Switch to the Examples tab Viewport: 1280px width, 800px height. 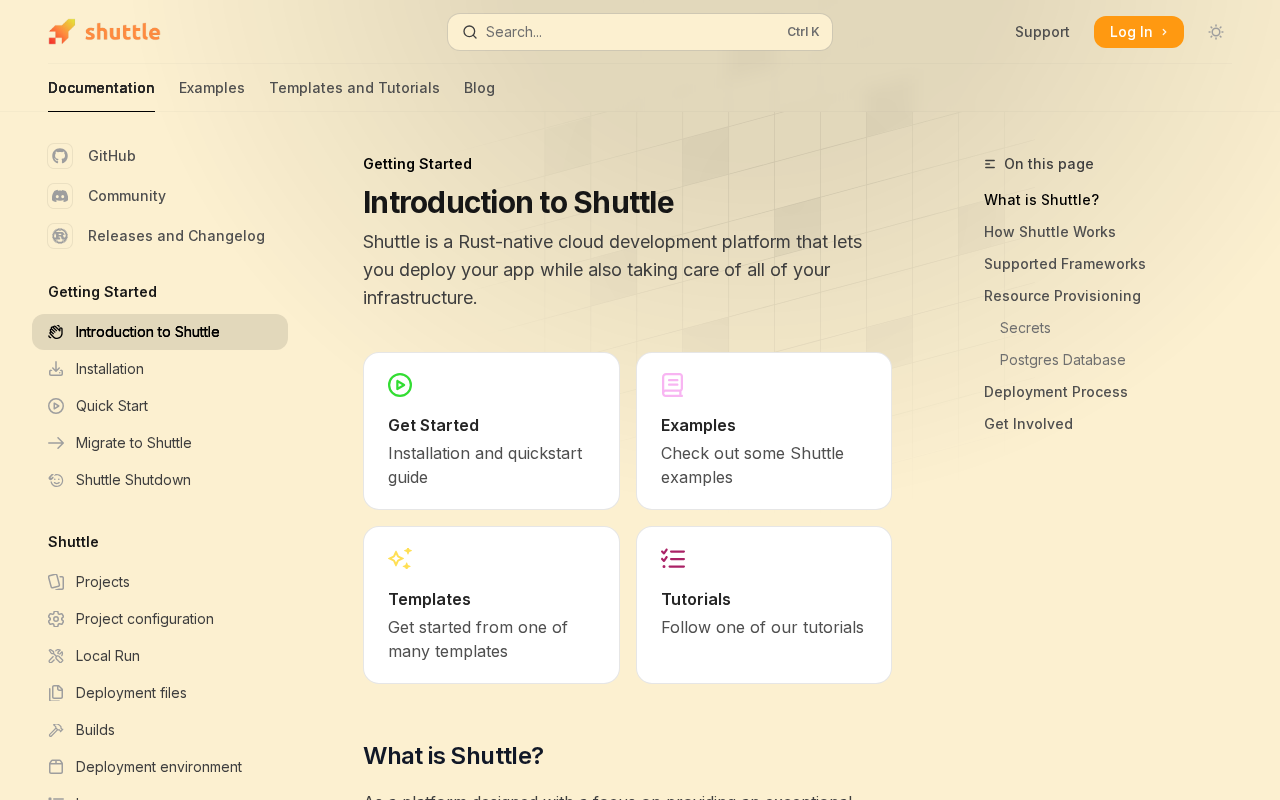click(x=212, y=88)
